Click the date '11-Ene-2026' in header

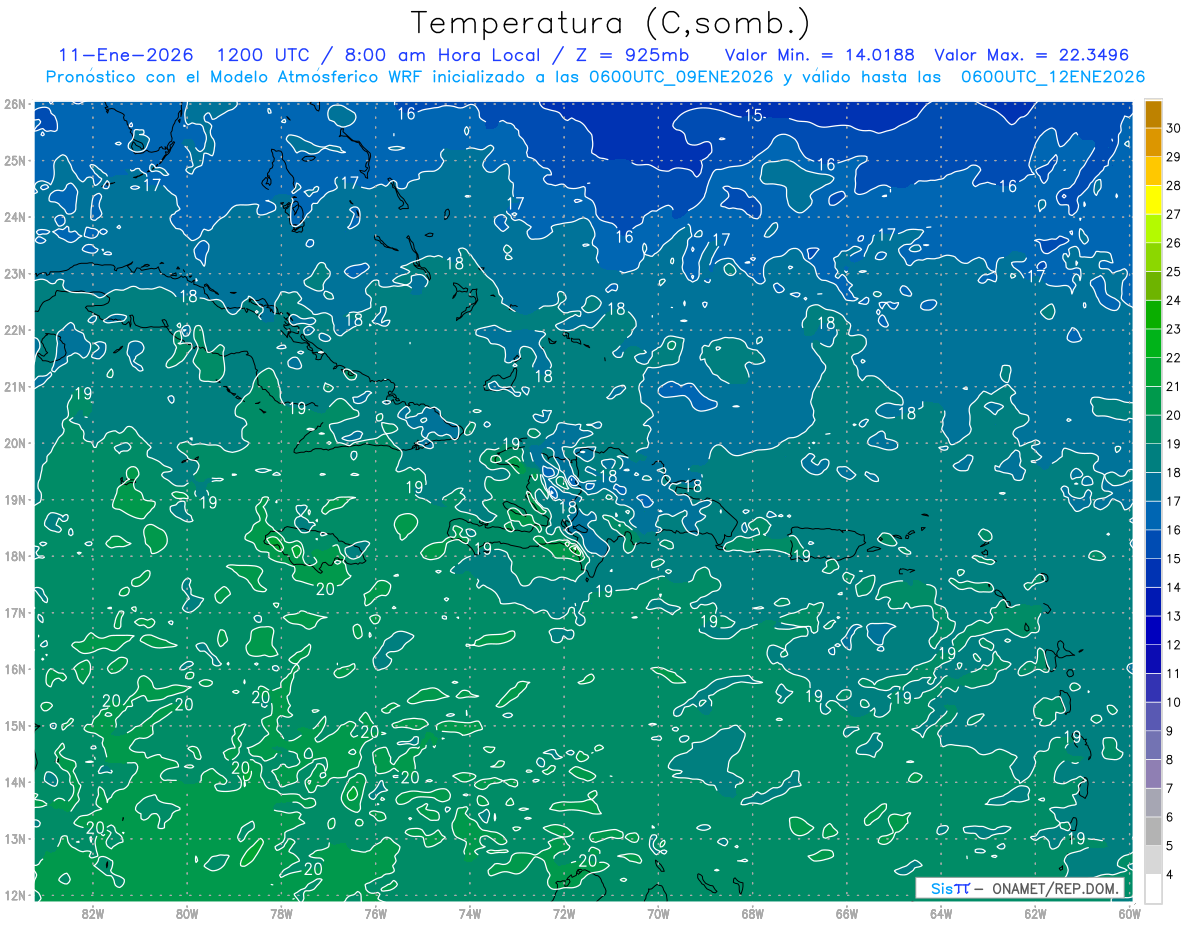click(x=126, y=55)
